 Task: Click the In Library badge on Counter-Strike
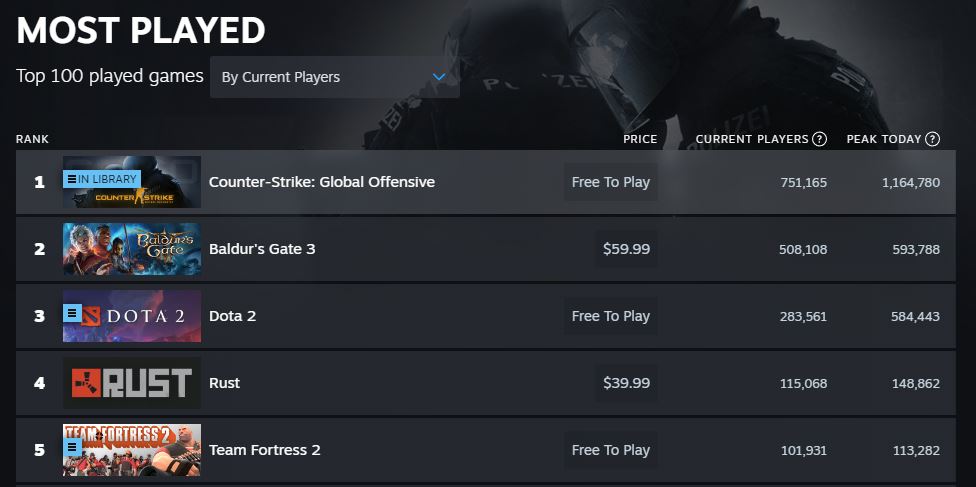pyautogui.click(x=101, y=179)
